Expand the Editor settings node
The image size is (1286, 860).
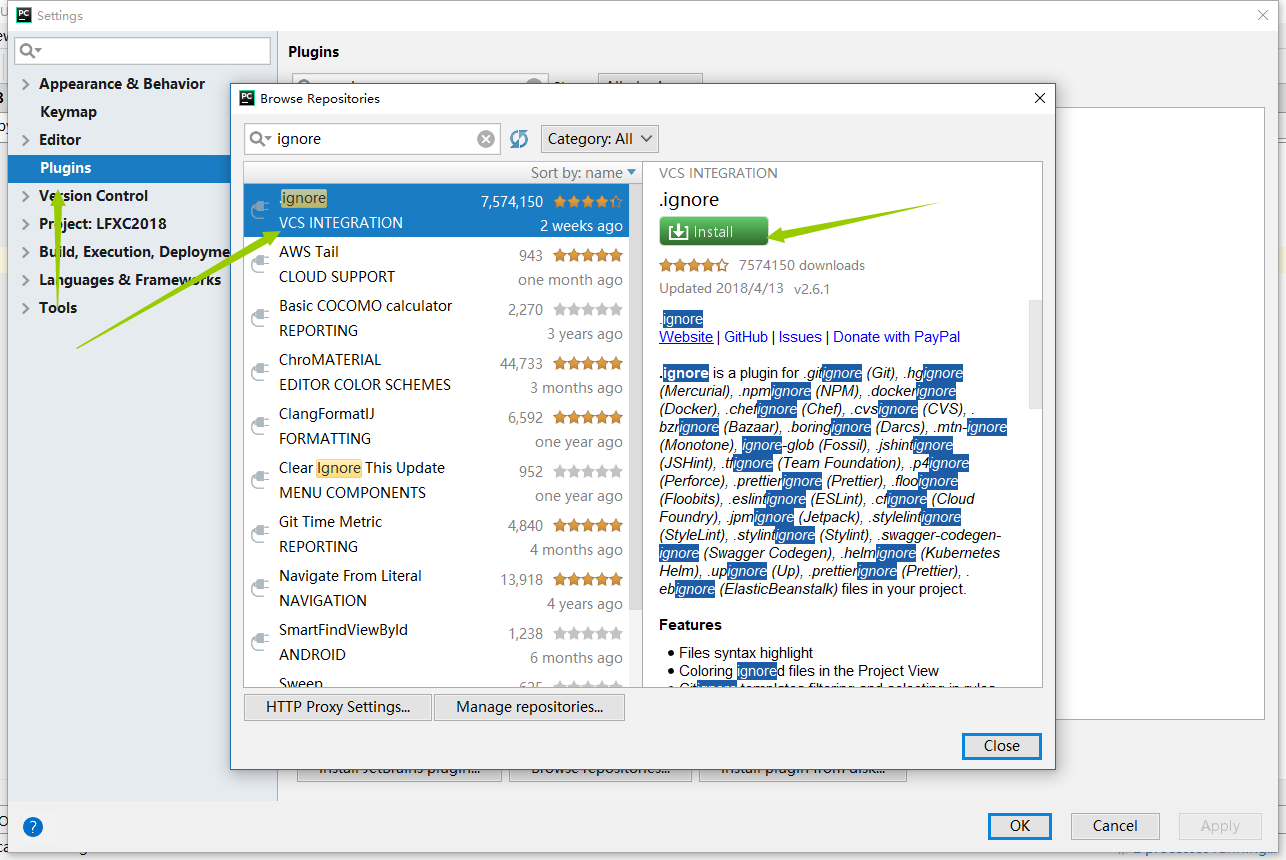(x=26, y=140)
